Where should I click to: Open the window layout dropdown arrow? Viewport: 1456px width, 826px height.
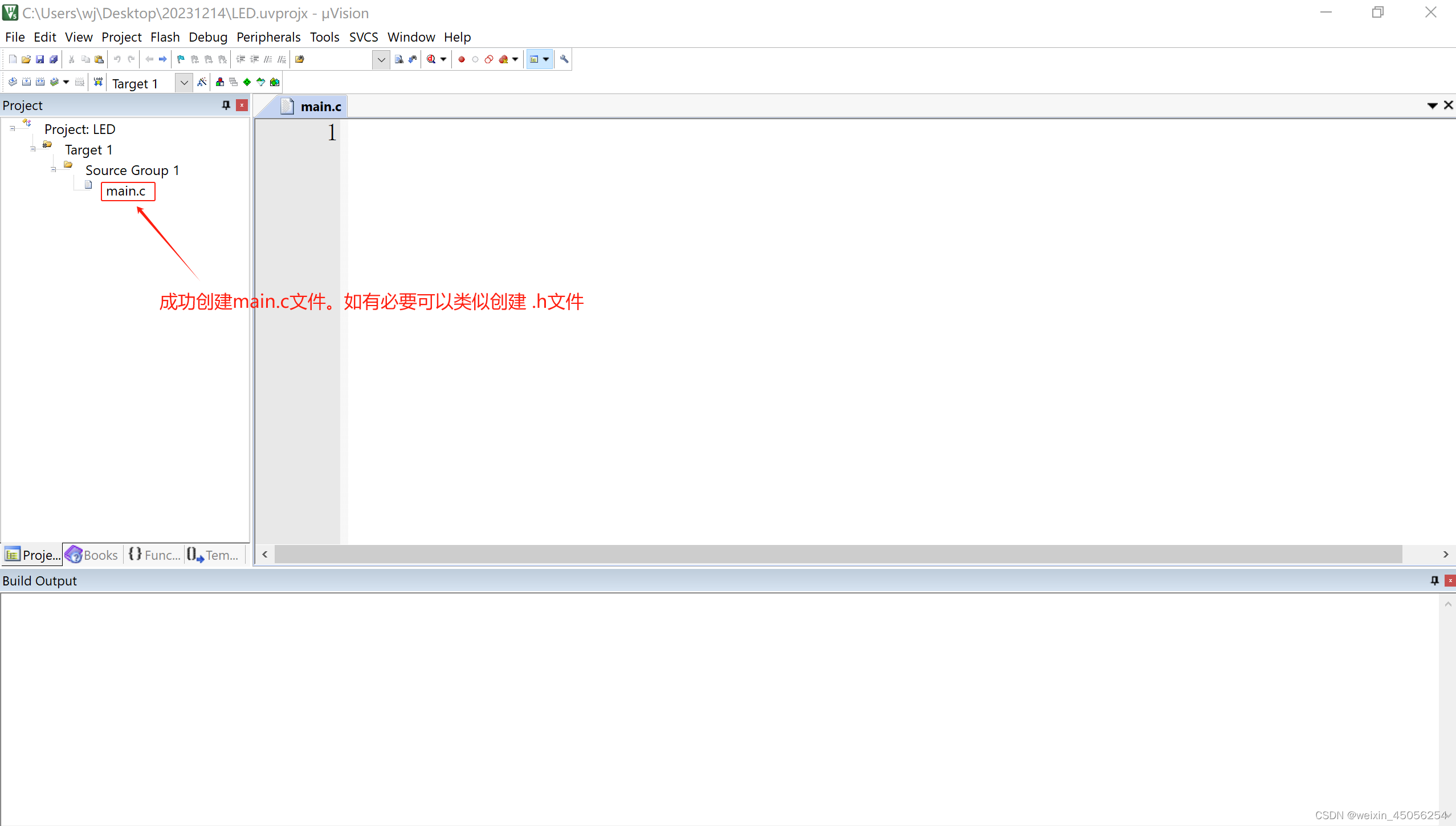coord(546,59)
